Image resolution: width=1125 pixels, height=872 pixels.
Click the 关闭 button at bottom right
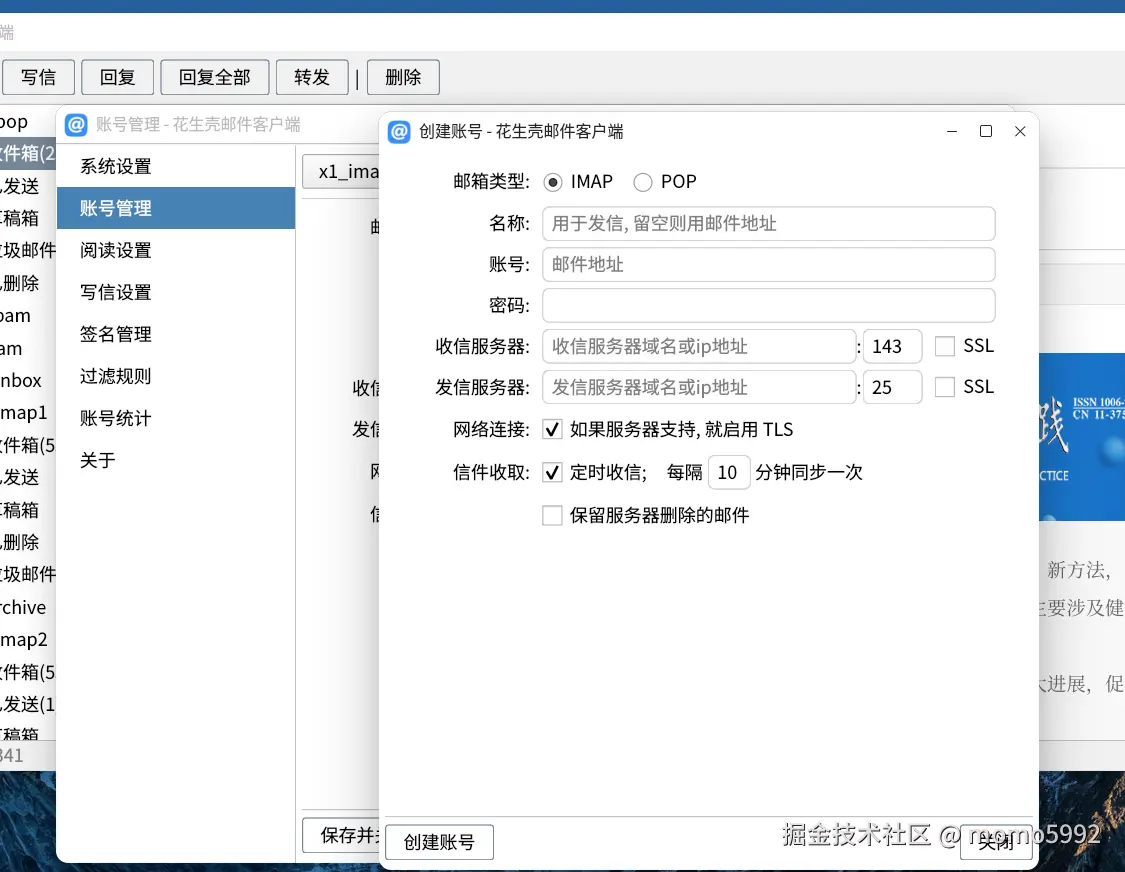(x=997, y=842)
